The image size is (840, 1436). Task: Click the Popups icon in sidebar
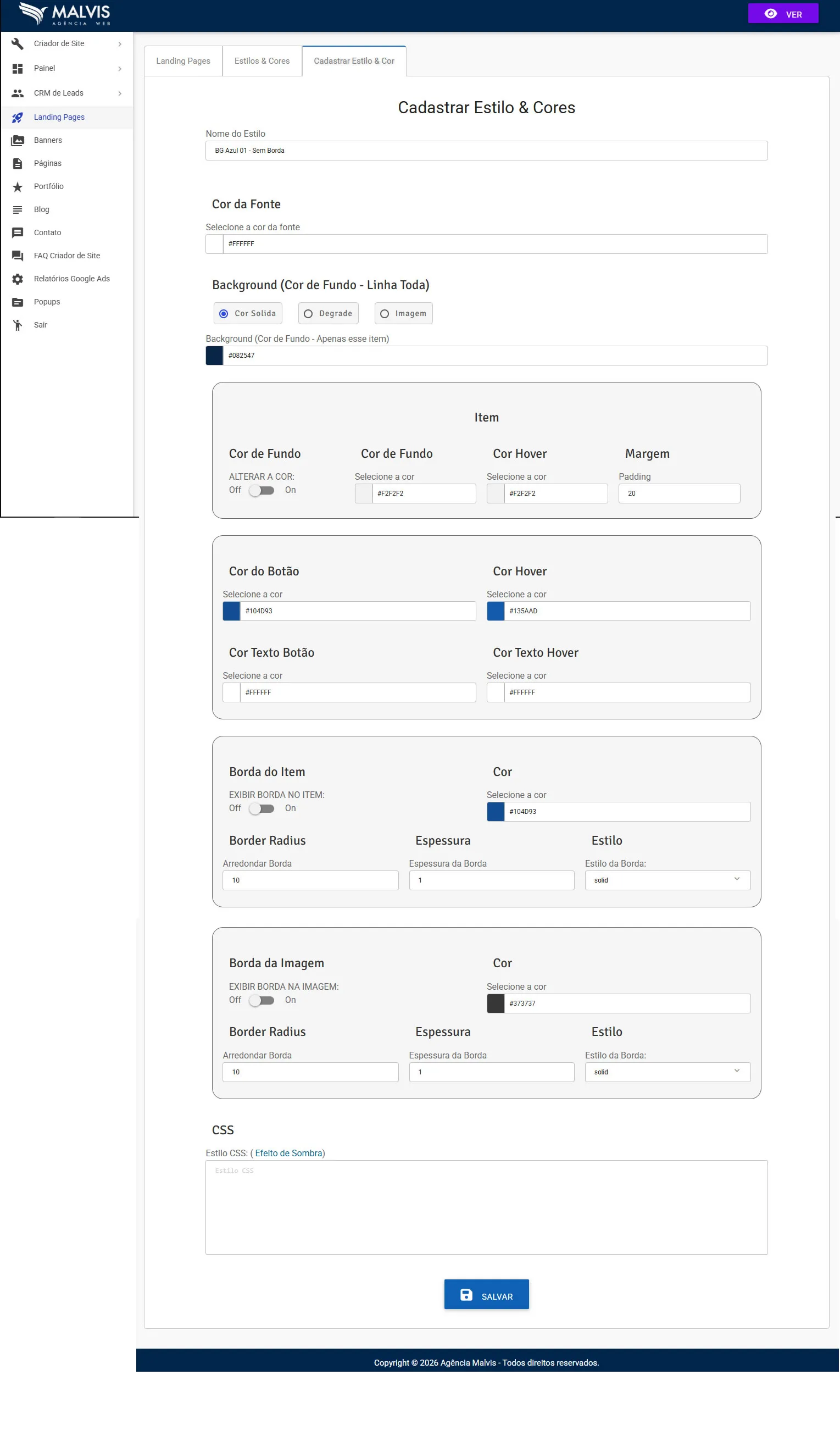pos(18,302)
